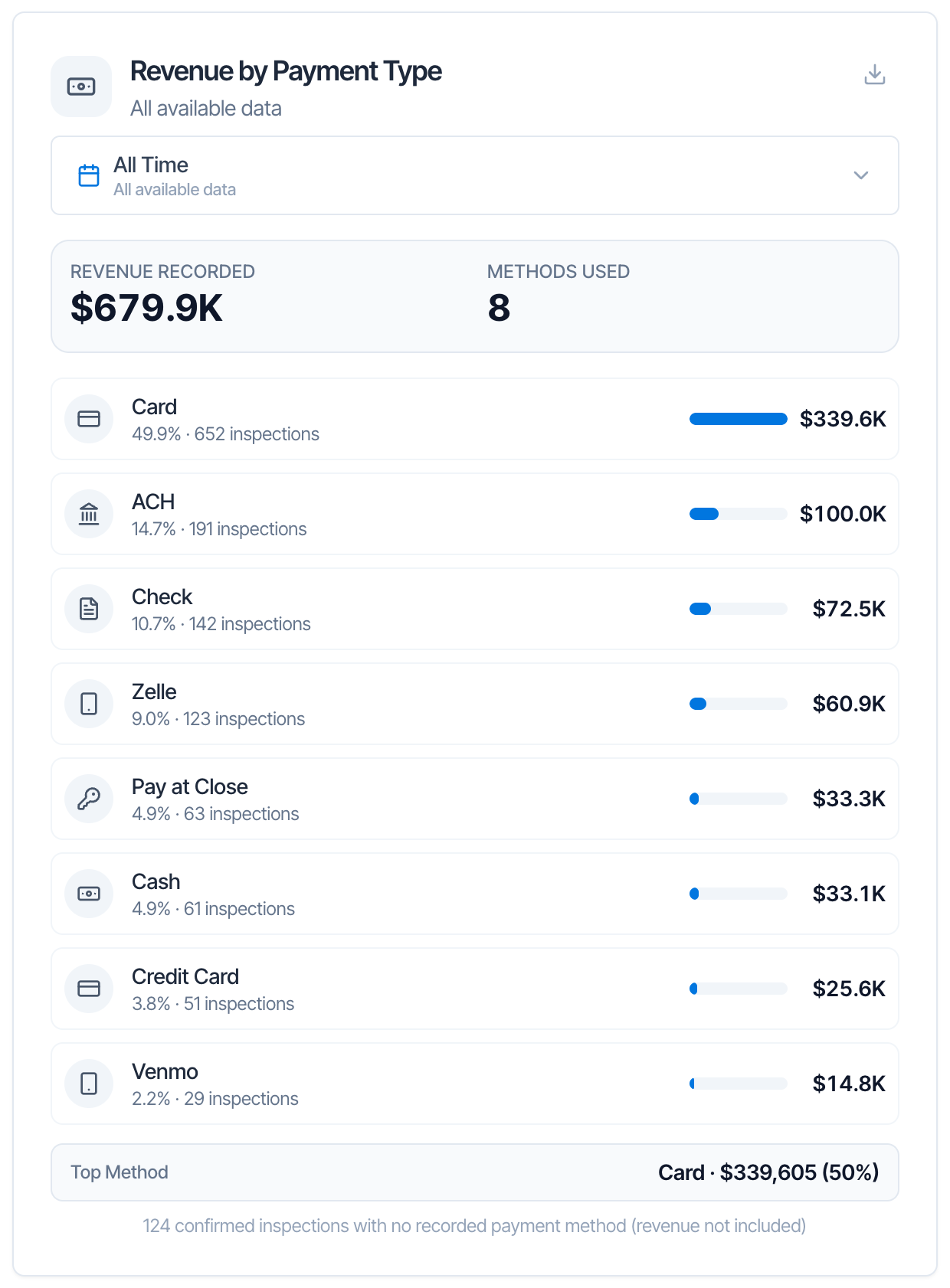Image resolution: width=950 pixels, height=1288 pixels.
Task: Click the Card row credit card icon
Action: click(89, 419)
